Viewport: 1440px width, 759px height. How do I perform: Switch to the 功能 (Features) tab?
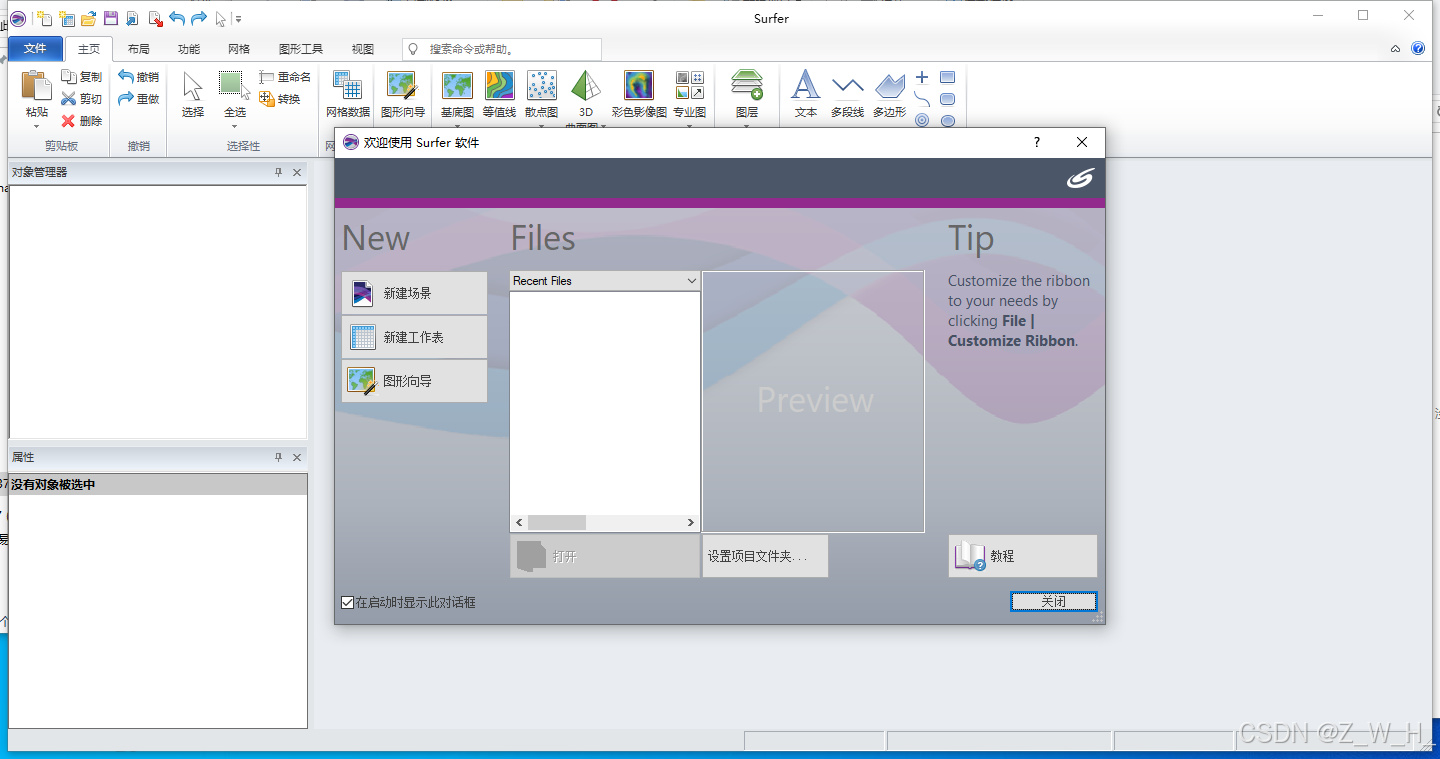(188, 49)
